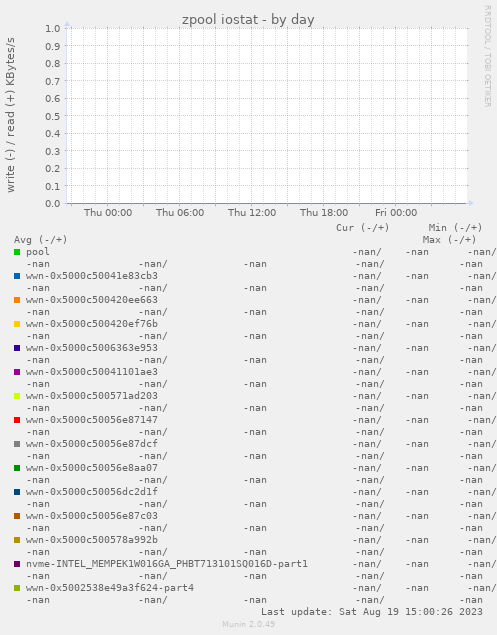Select the wwn-0x5000c500578a992b label
The height and width of the screenshot is (635, 497).
[92, 540]
